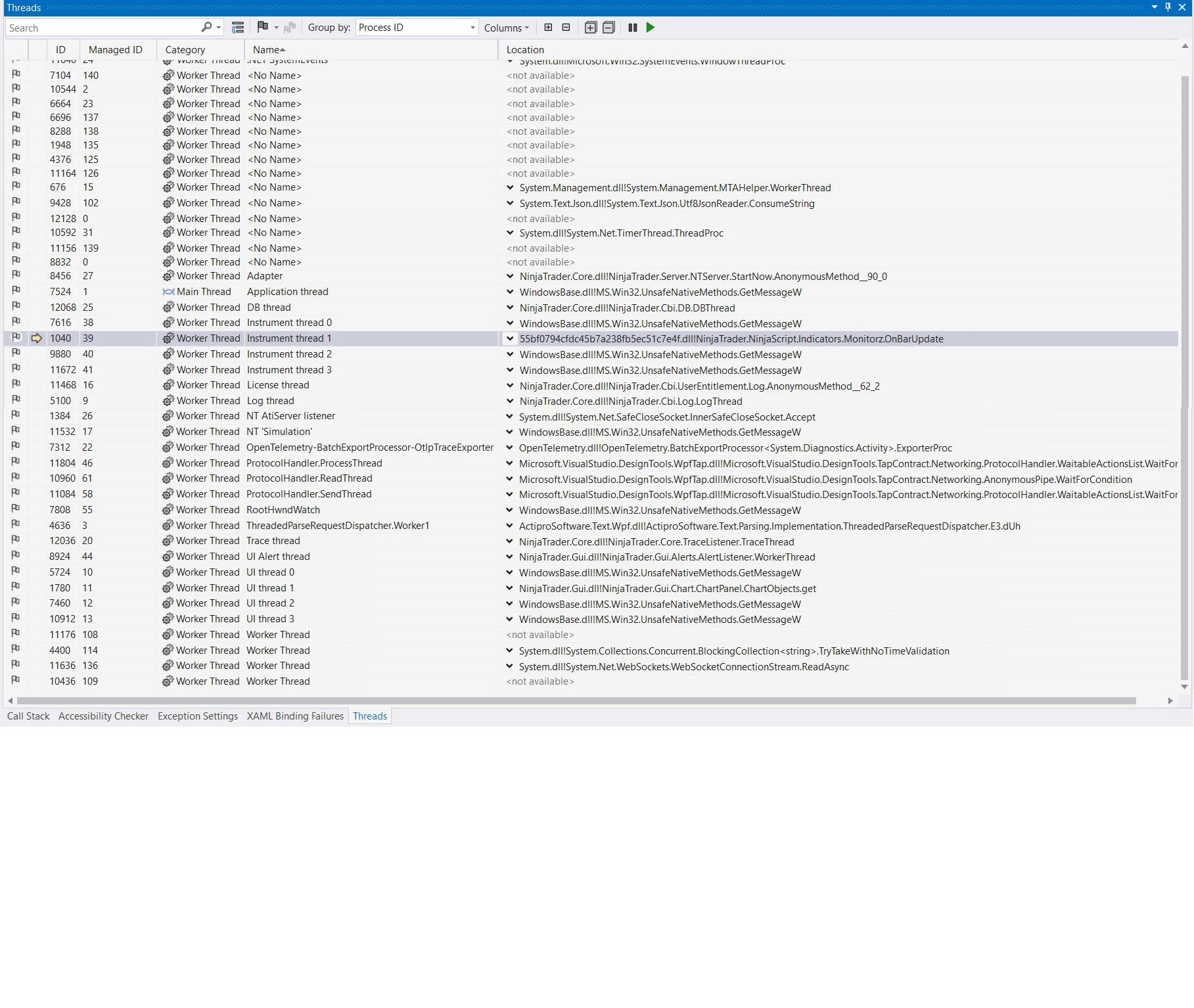Toggle the flag for thread 7104
Image resolution: width=1194 pixels, height=1008 pixels.
point(16,74)
